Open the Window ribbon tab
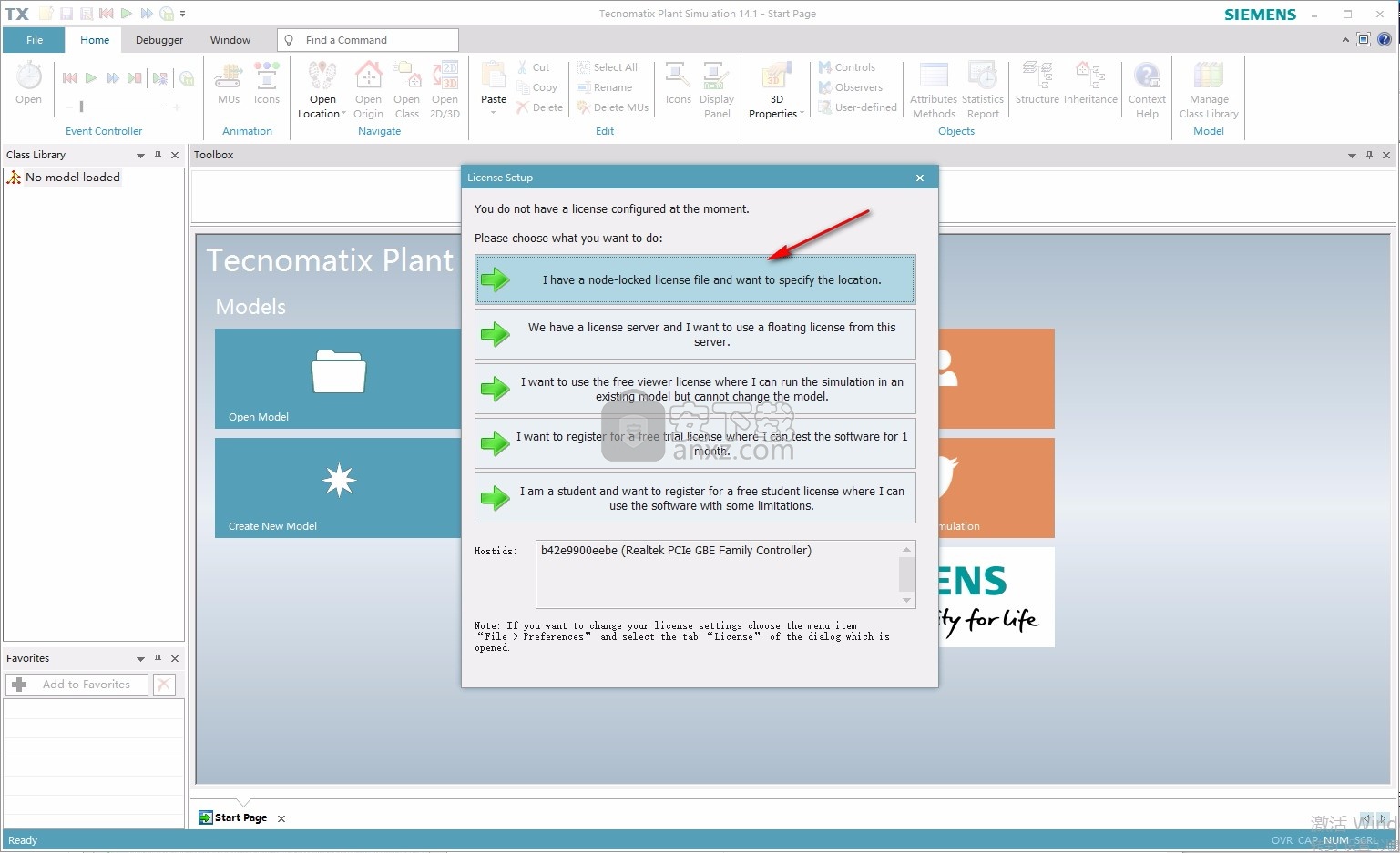Screen dimensions: 1400x853 tap(230, 40)
